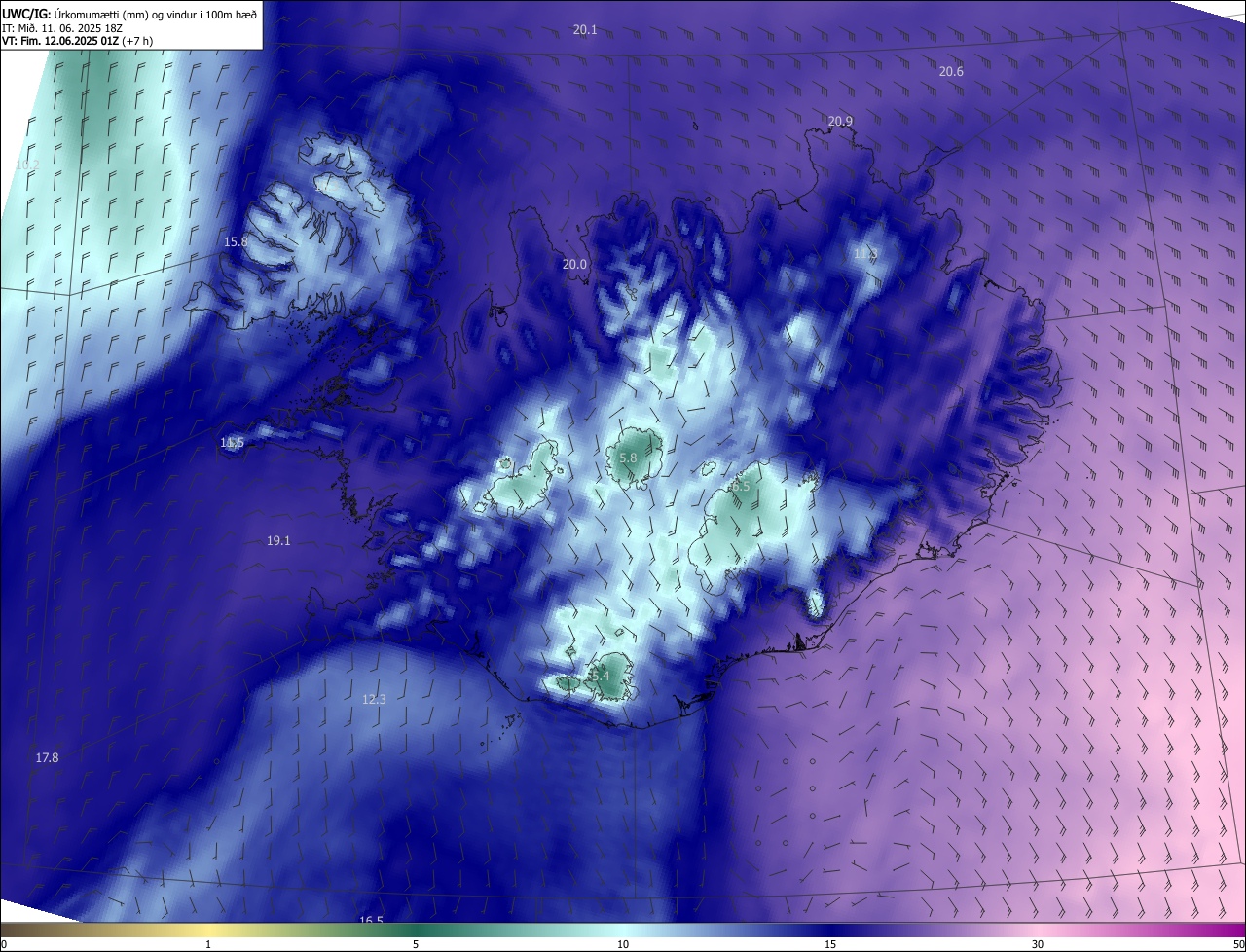The width and height of the screenshot is (1246, 952).
Task: Click the 15 tick on the color scale
Action: [x=830, y=944]
